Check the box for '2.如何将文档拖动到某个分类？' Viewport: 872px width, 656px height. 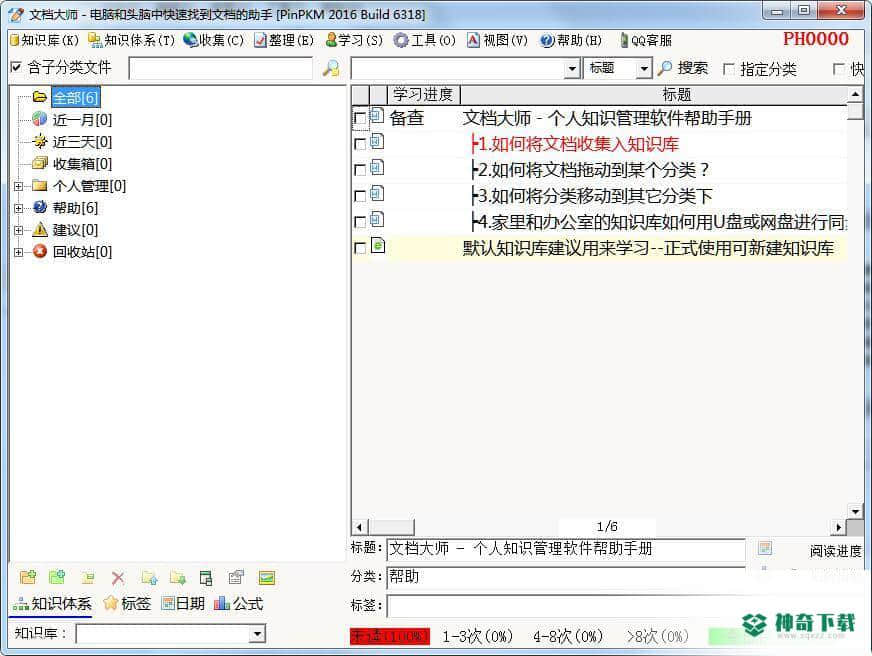tap(360, 170)
